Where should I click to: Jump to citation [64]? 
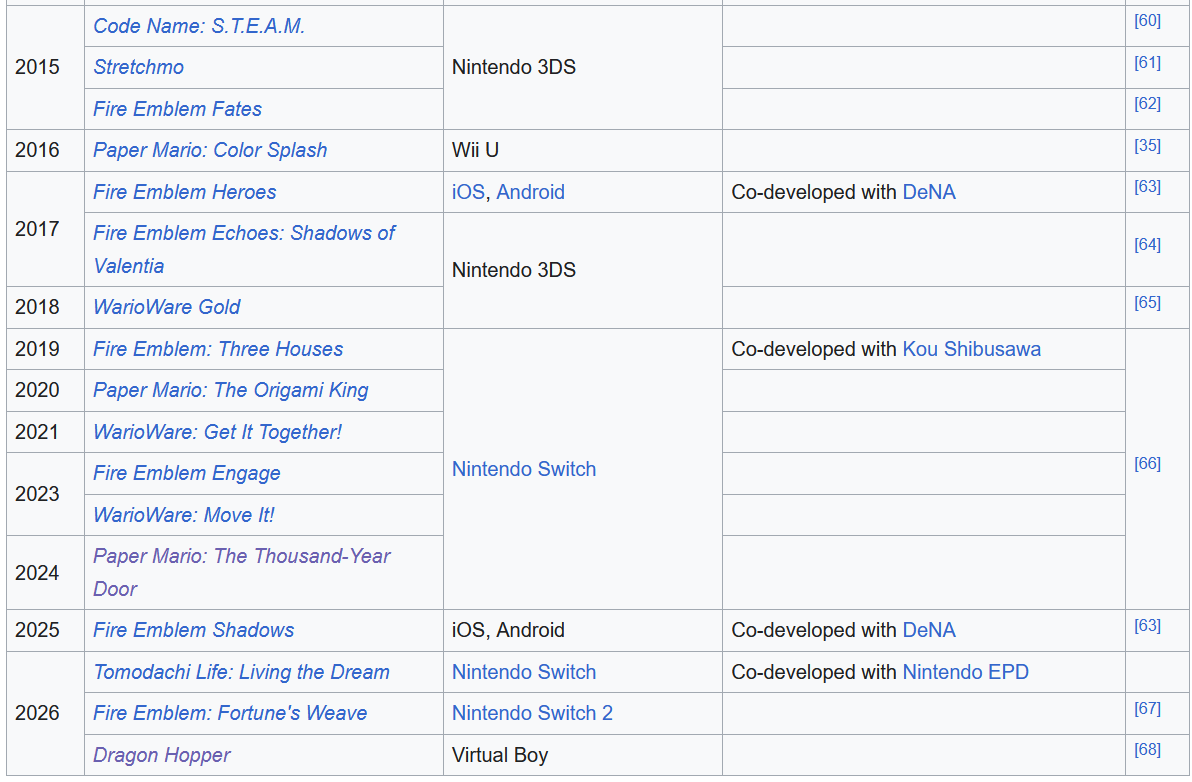(1147, 245)
